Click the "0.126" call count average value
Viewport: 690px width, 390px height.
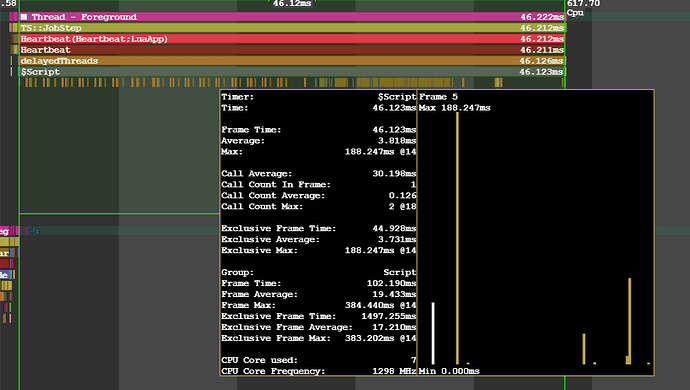pyautogui.click(x=402, y=195)
